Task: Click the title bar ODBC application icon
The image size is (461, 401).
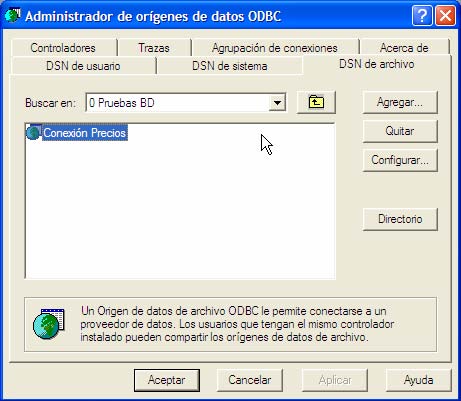Action: [13, 15]
